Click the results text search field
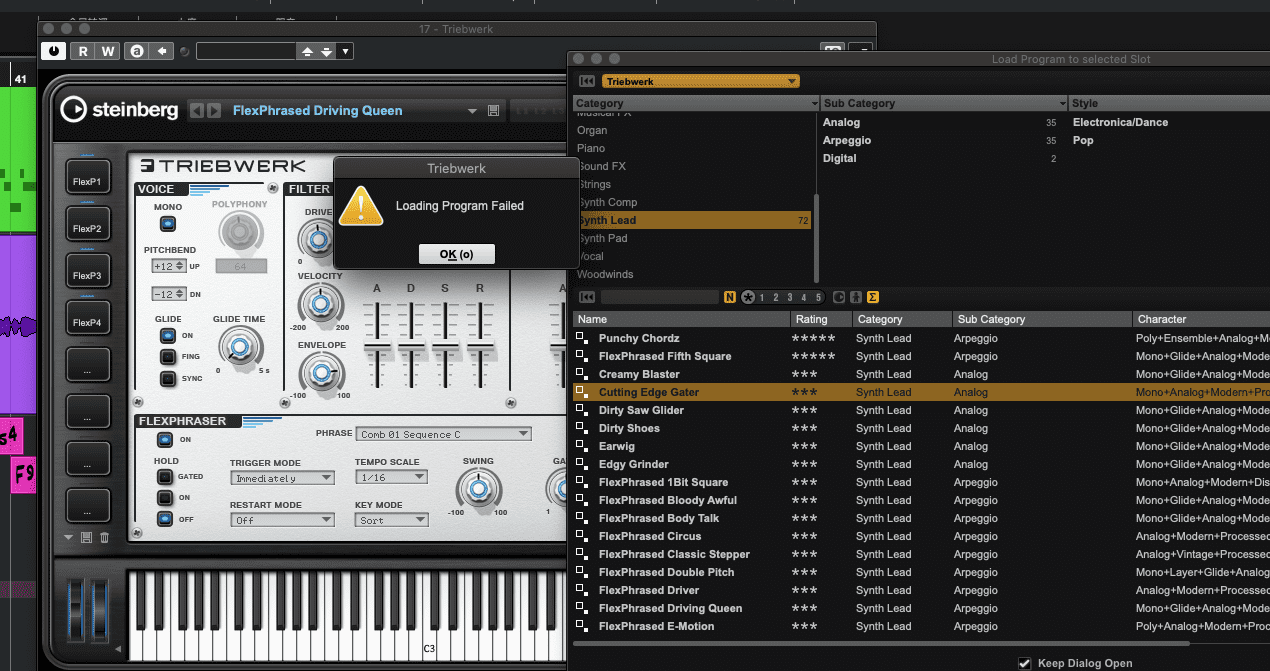 pyautogui.click(x=659, y=297)
